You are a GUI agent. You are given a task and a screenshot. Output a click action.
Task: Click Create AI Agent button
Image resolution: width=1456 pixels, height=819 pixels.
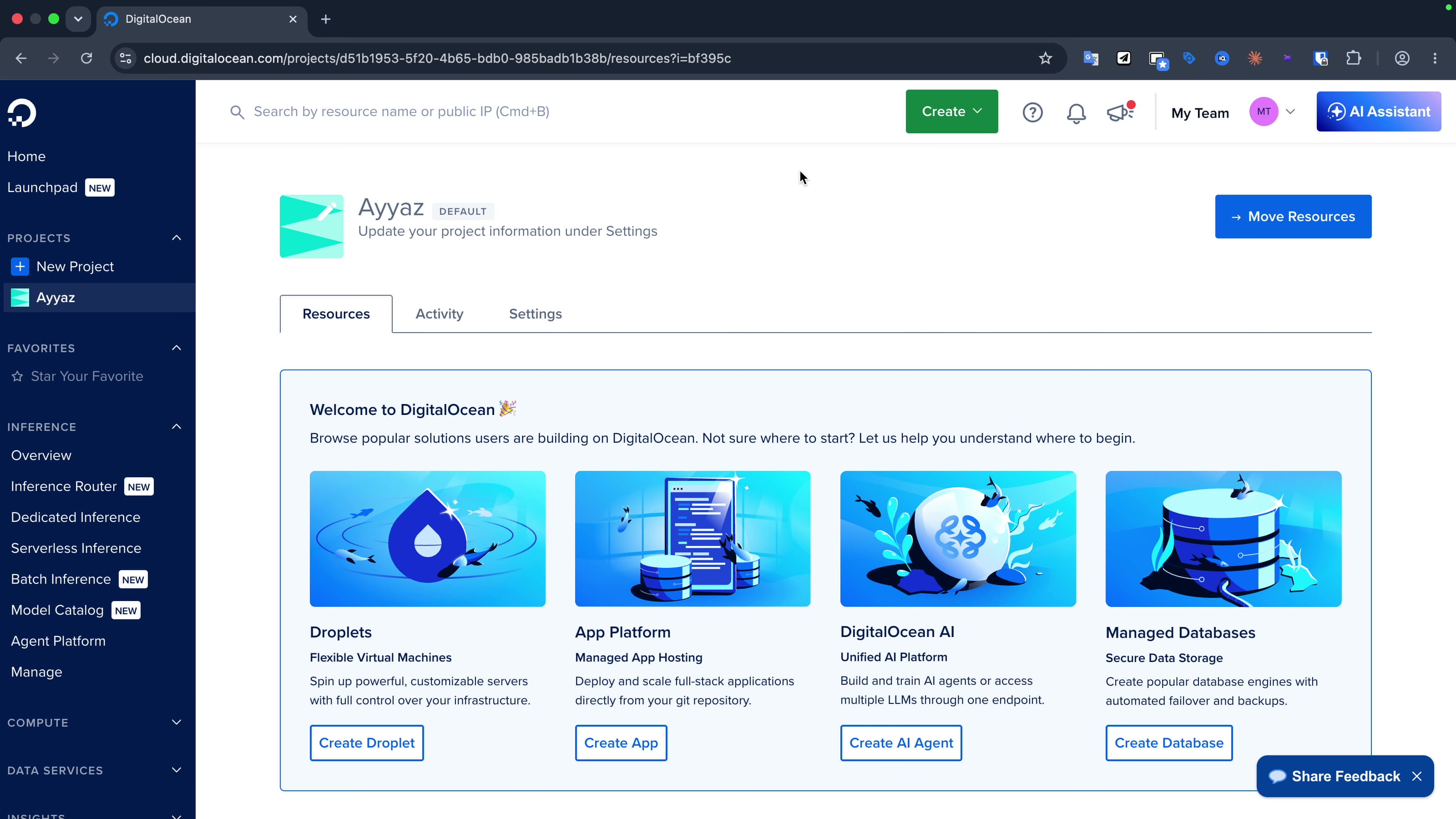pyautogui.click(x=901, y=743)
